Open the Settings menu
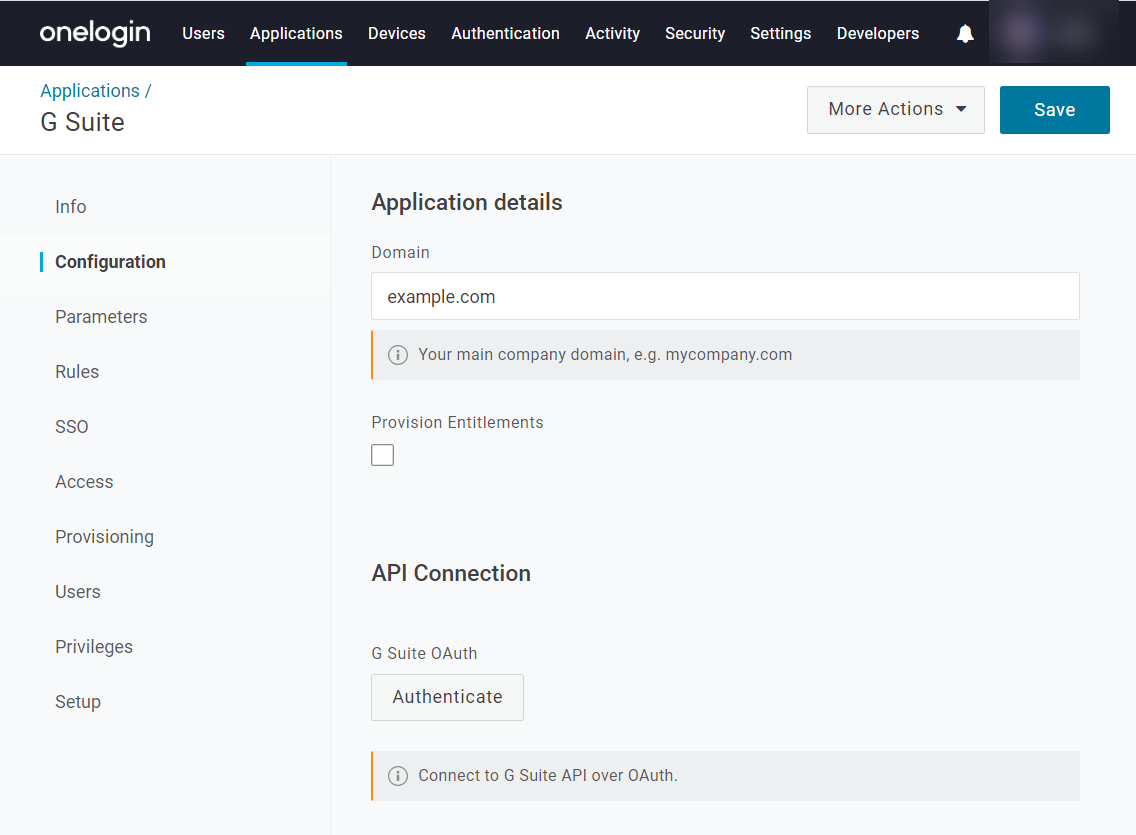The height and width of the screenshot is (835, 1136). pyautogui.click(x=781, y=33)
